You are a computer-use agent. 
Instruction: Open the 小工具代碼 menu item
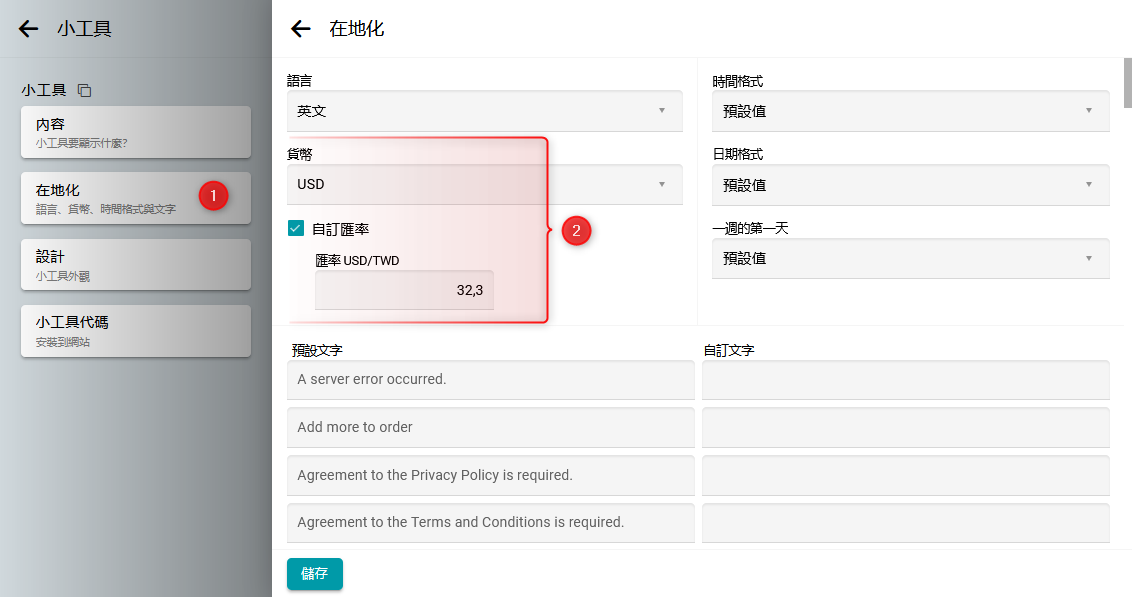[135, 331]
